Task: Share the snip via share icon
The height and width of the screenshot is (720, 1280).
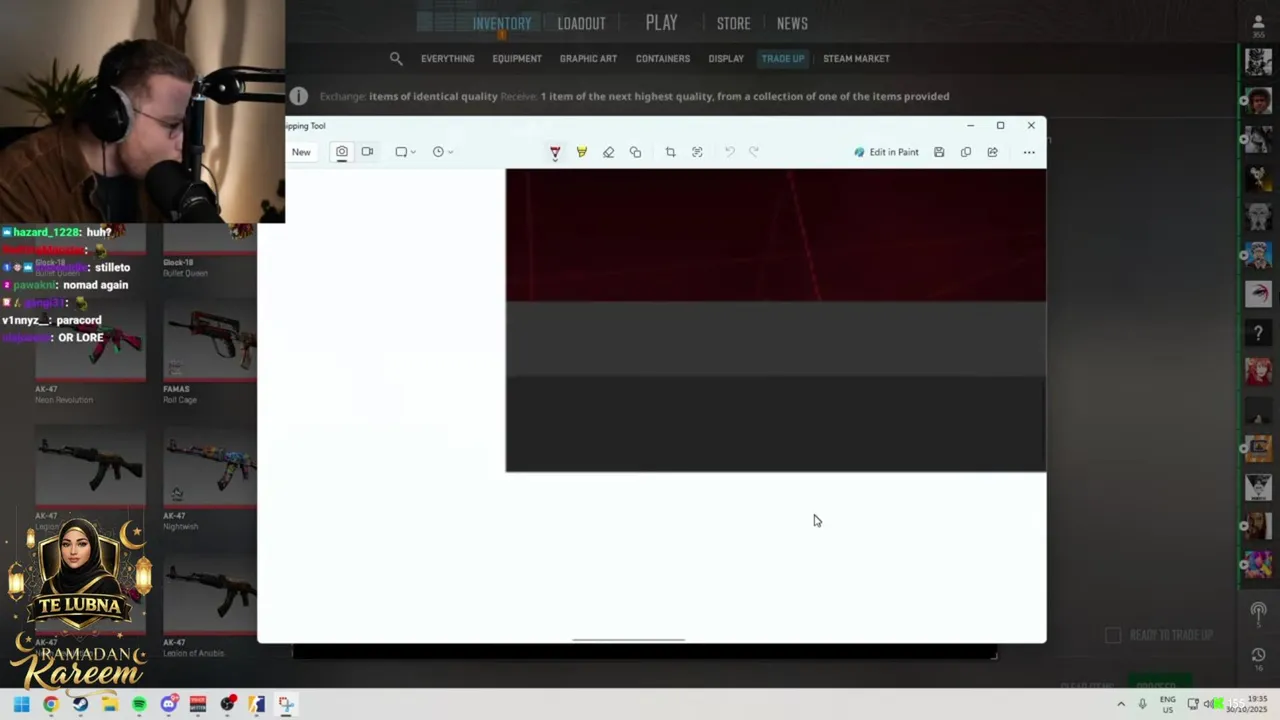Action: (x=992, y=152)
